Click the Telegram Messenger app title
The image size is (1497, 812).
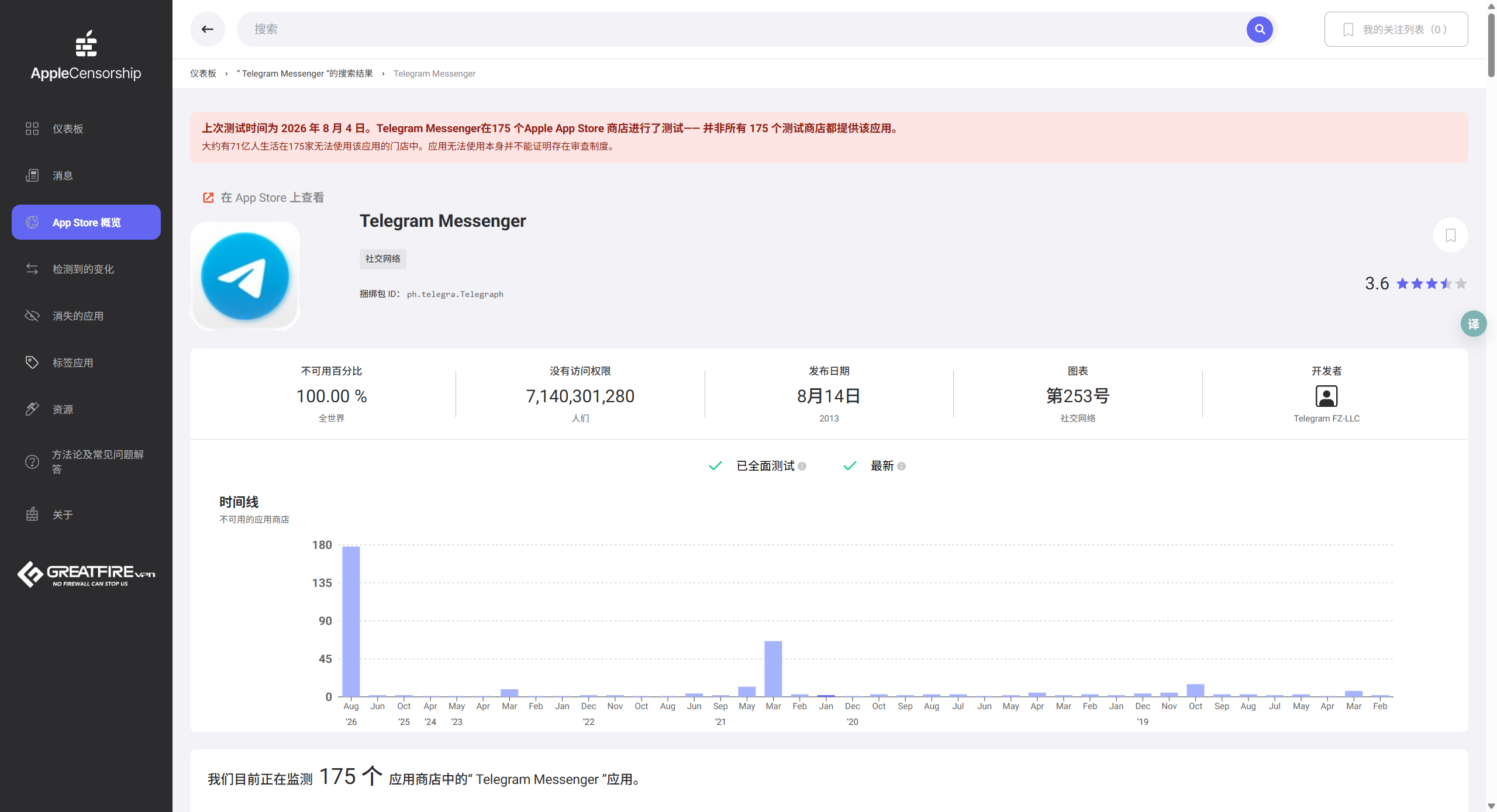tap(443, 221)
